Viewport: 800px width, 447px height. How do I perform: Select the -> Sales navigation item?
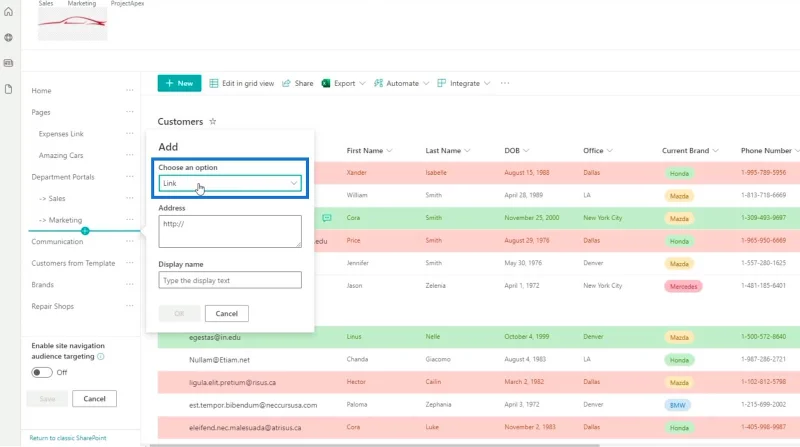tap(52, 198)
